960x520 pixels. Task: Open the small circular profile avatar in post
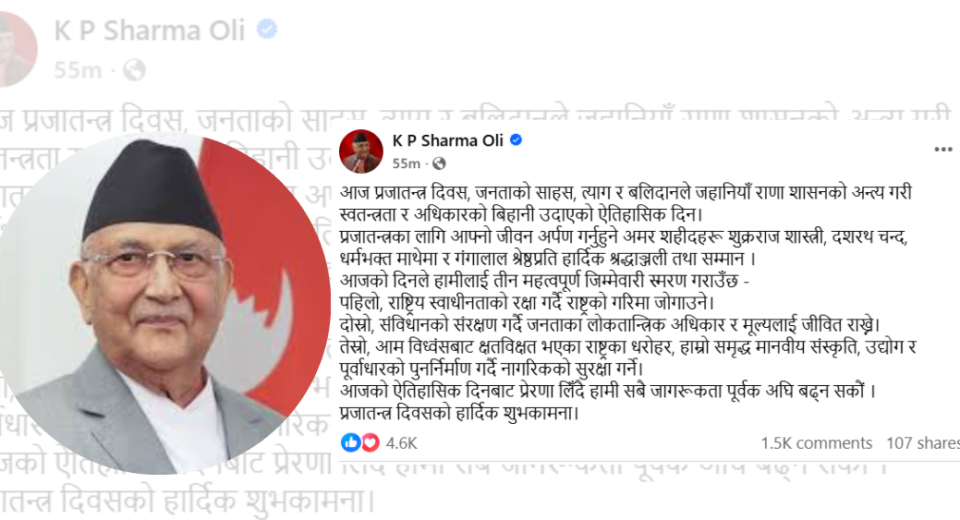361,151
